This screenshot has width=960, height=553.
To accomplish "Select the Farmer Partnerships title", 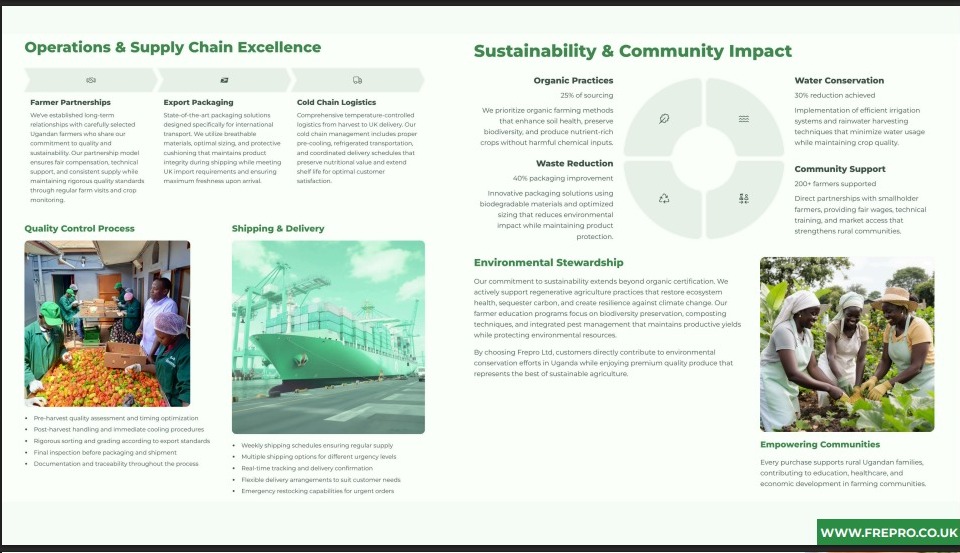I will (71, 102).
